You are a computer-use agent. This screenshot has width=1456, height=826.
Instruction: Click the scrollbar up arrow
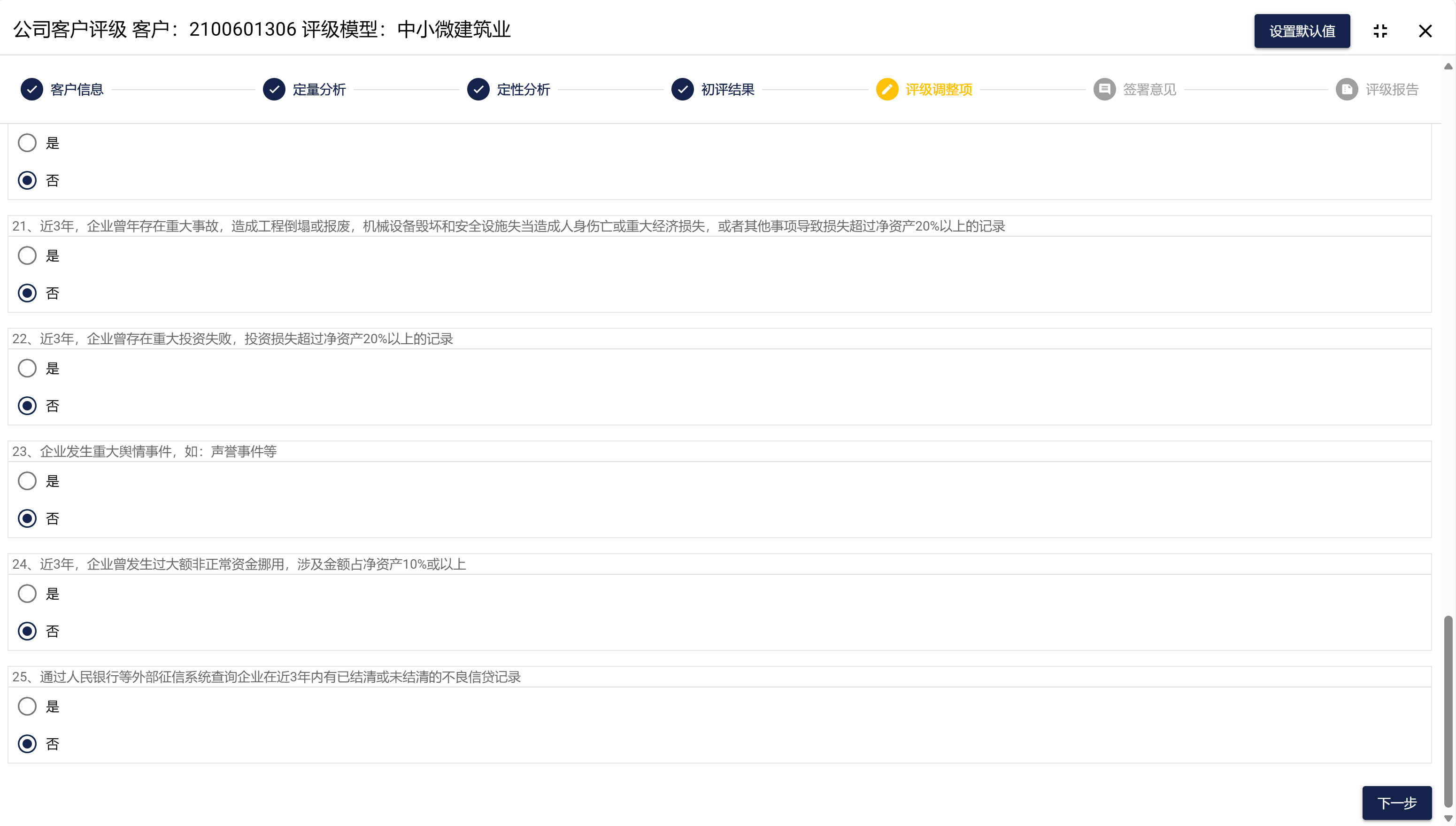(x=1448, y=66)
